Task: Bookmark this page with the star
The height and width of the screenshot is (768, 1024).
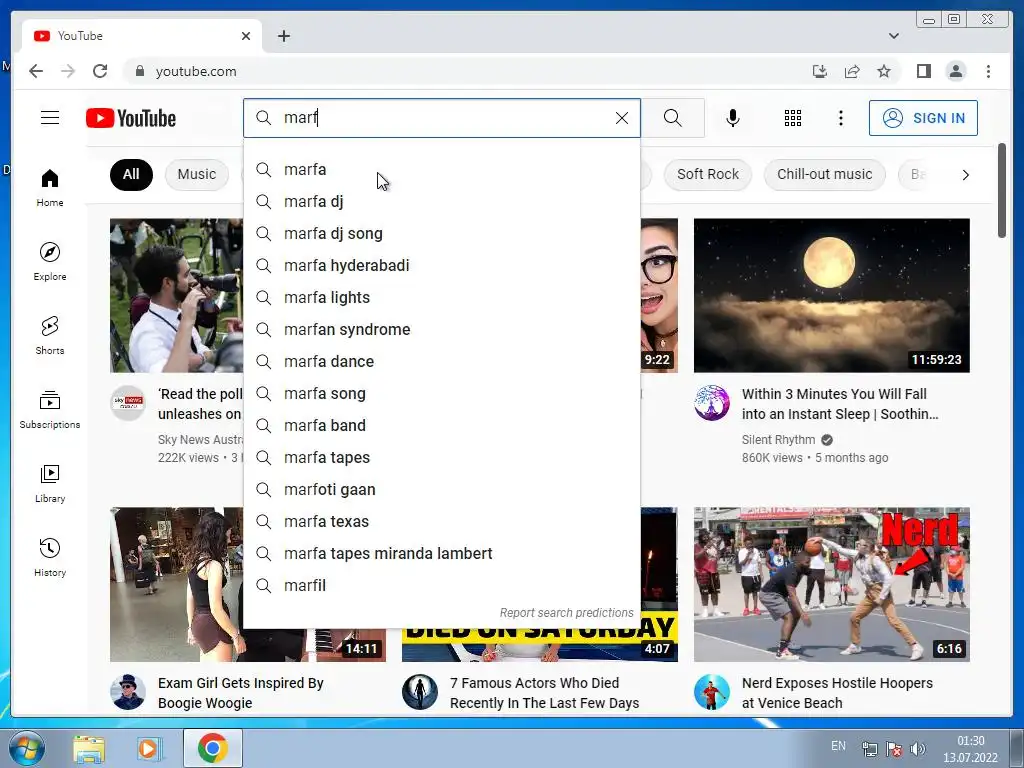Action: click(x=884, y=71)
